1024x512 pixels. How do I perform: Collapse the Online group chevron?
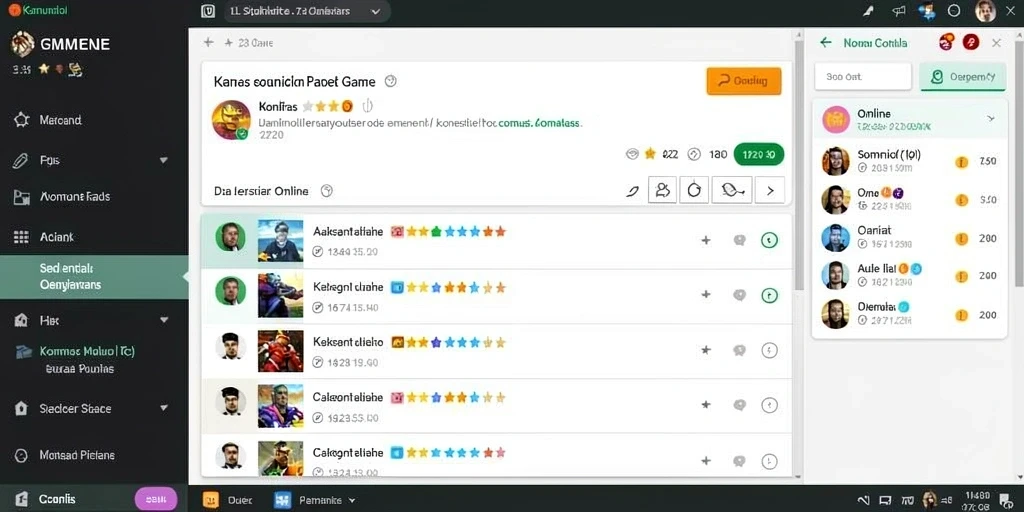point(991,118)
